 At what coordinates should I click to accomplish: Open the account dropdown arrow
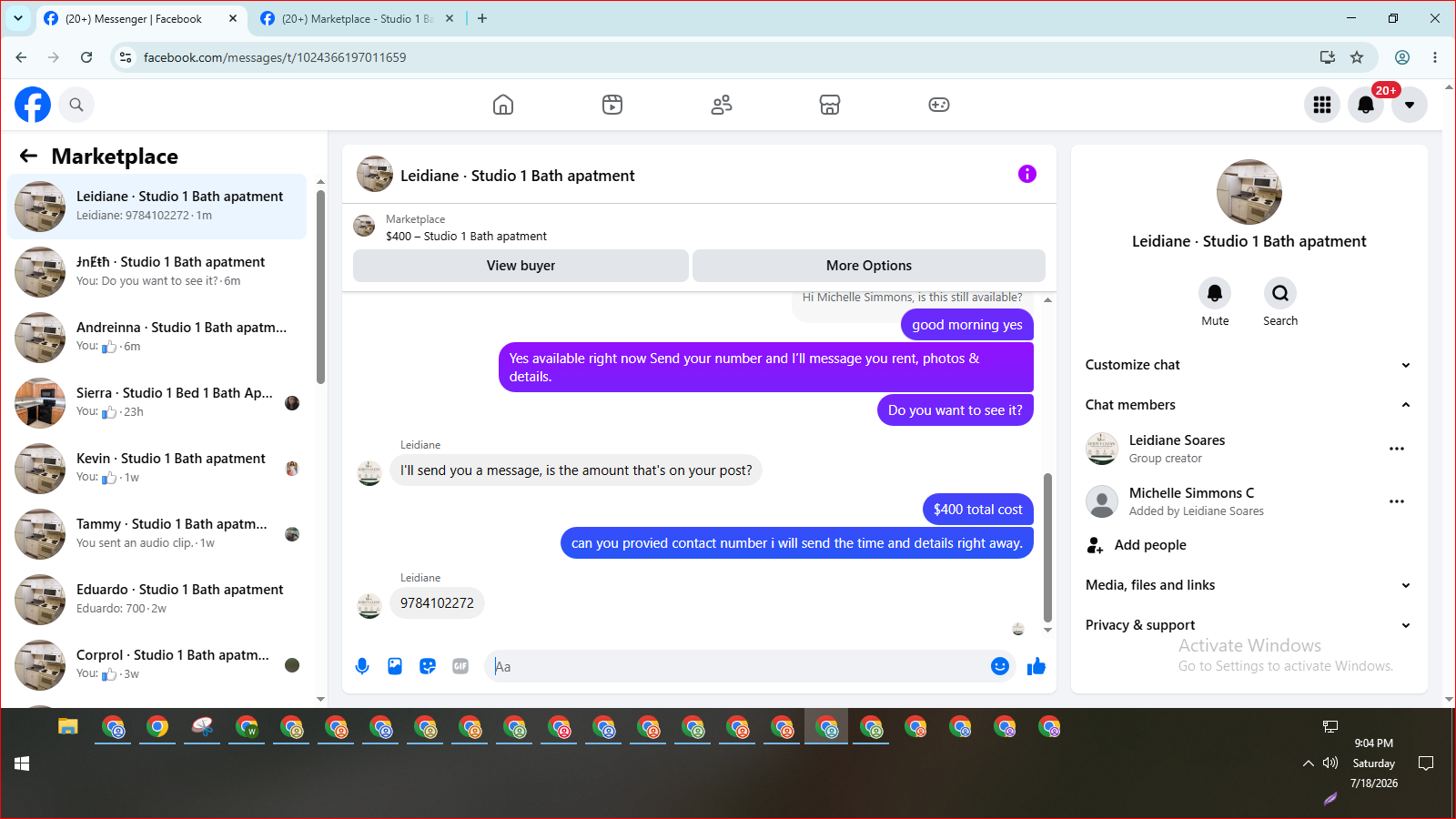(1410, 105)
